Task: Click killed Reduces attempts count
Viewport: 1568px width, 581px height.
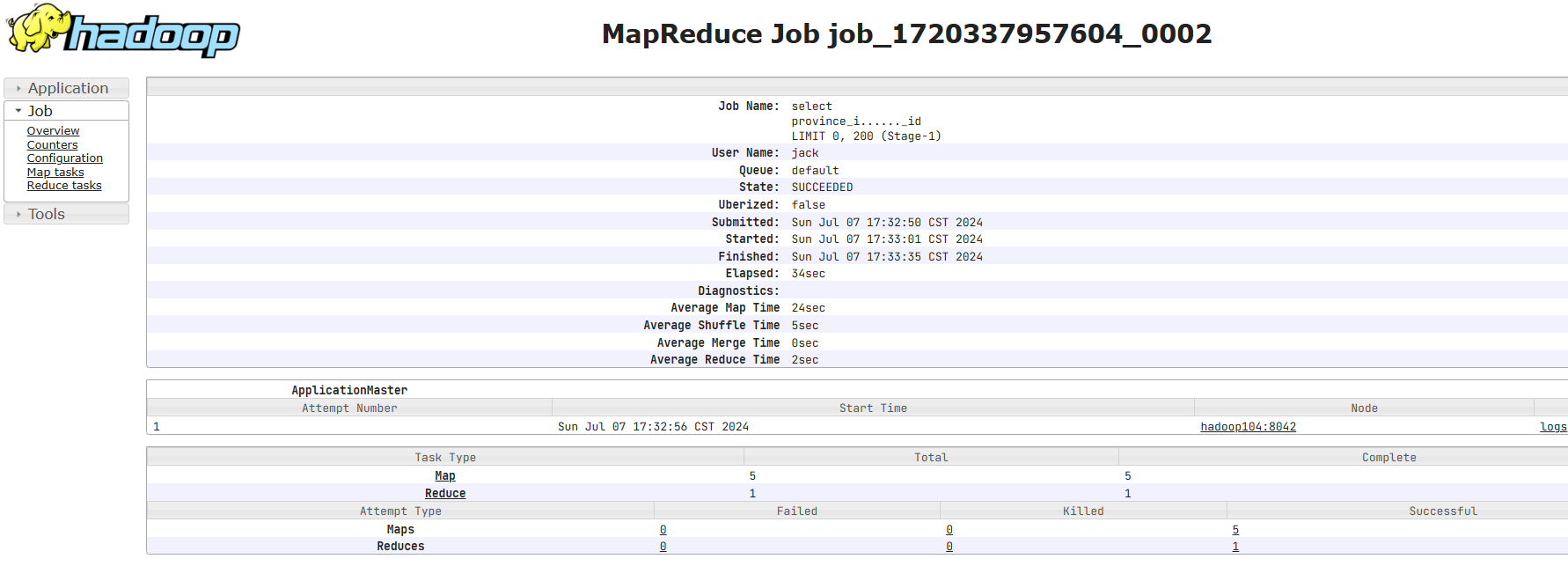Action: click(949, 547)
